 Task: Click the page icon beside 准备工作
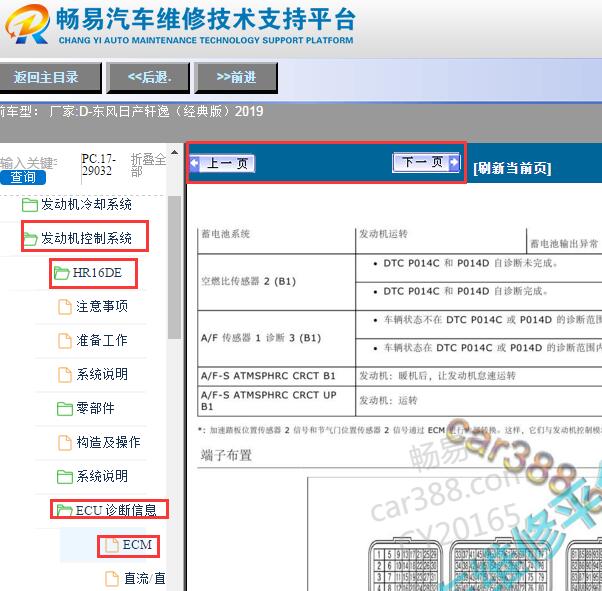(x=64, y=341)
